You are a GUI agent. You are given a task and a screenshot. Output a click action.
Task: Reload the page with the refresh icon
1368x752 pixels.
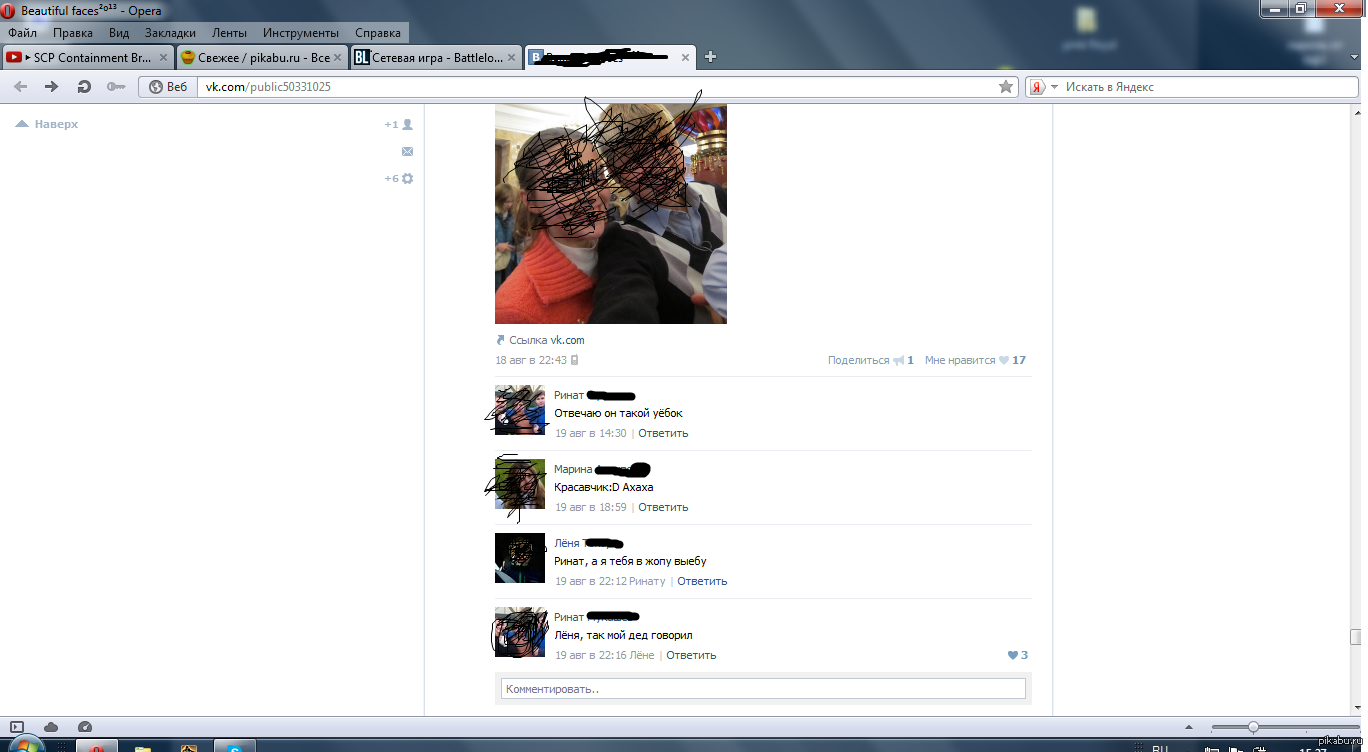84,87
